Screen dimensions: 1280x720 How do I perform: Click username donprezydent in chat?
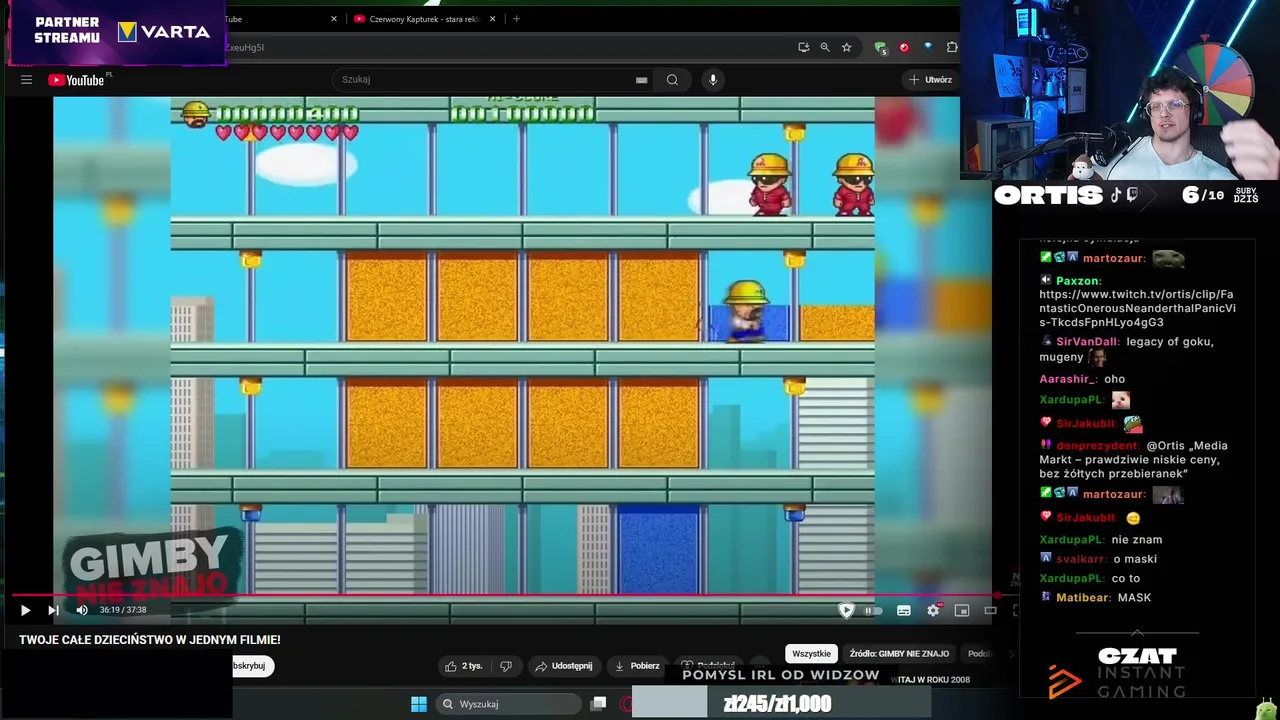tap(1097, 446)
